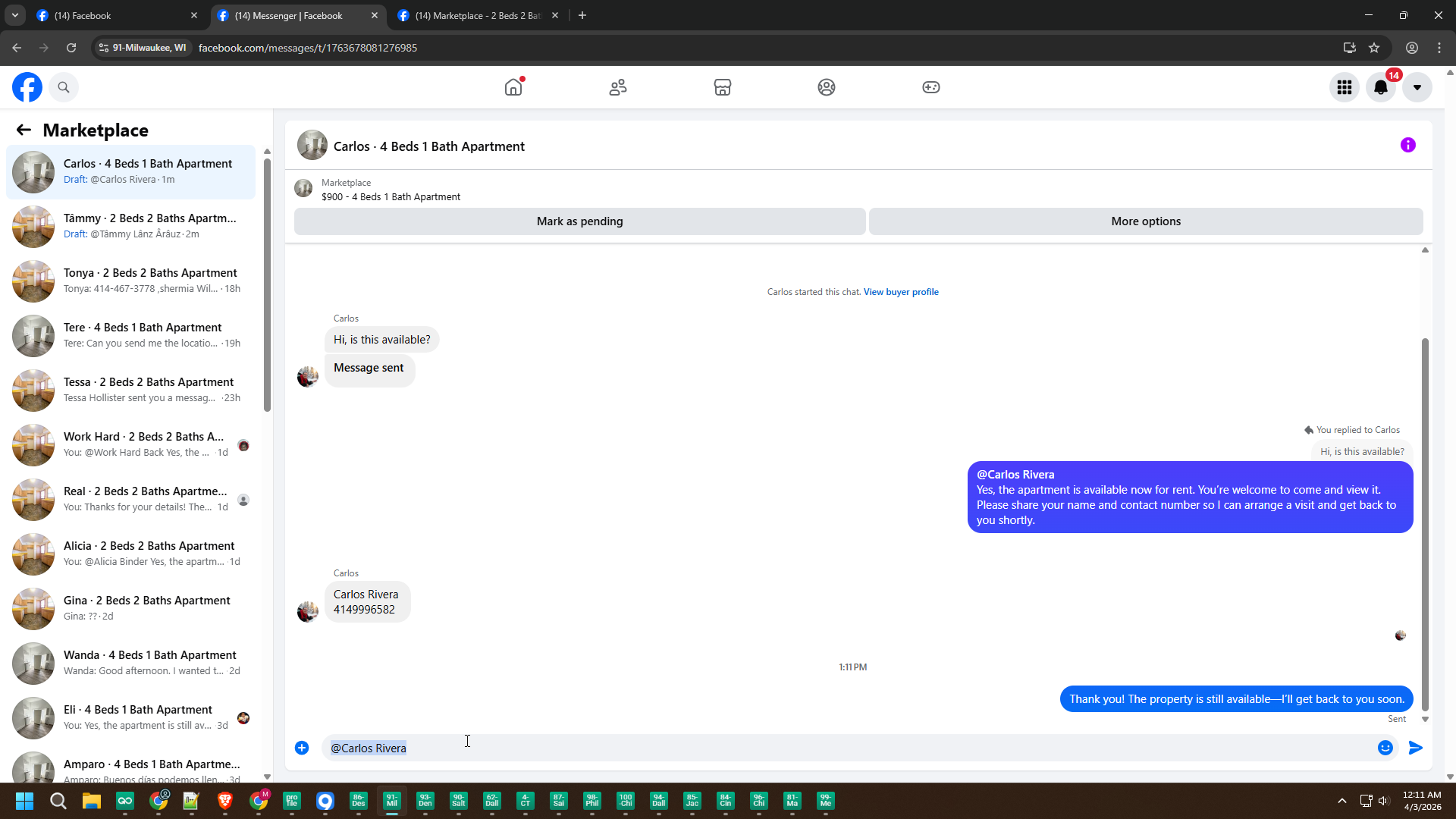Open Marketplace storefront icon
Viewport: 1456px width, 819px height.
click(723, 87)
